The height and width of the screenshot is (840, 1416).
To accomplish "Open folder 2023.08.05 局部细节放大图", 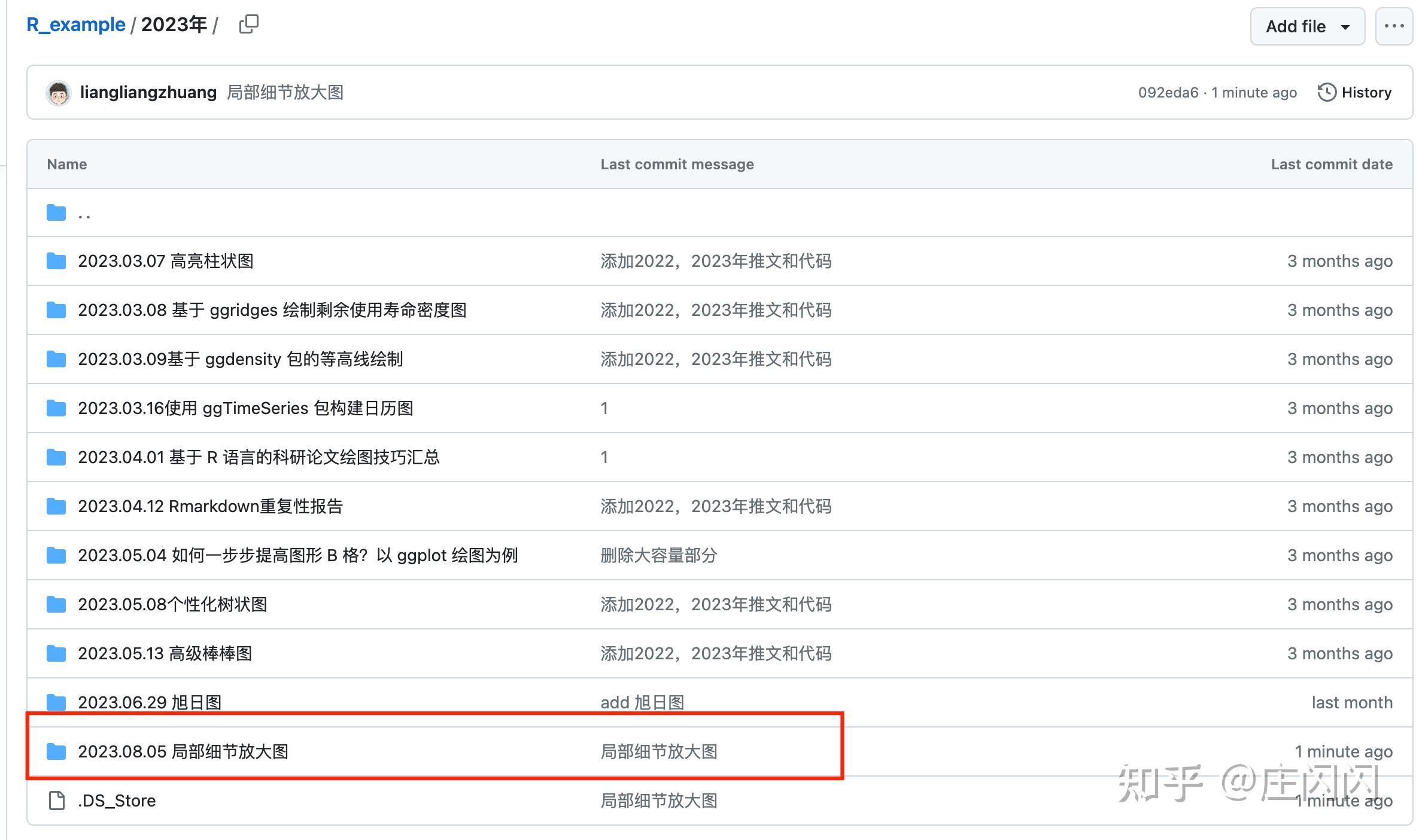I will [183, 751].
